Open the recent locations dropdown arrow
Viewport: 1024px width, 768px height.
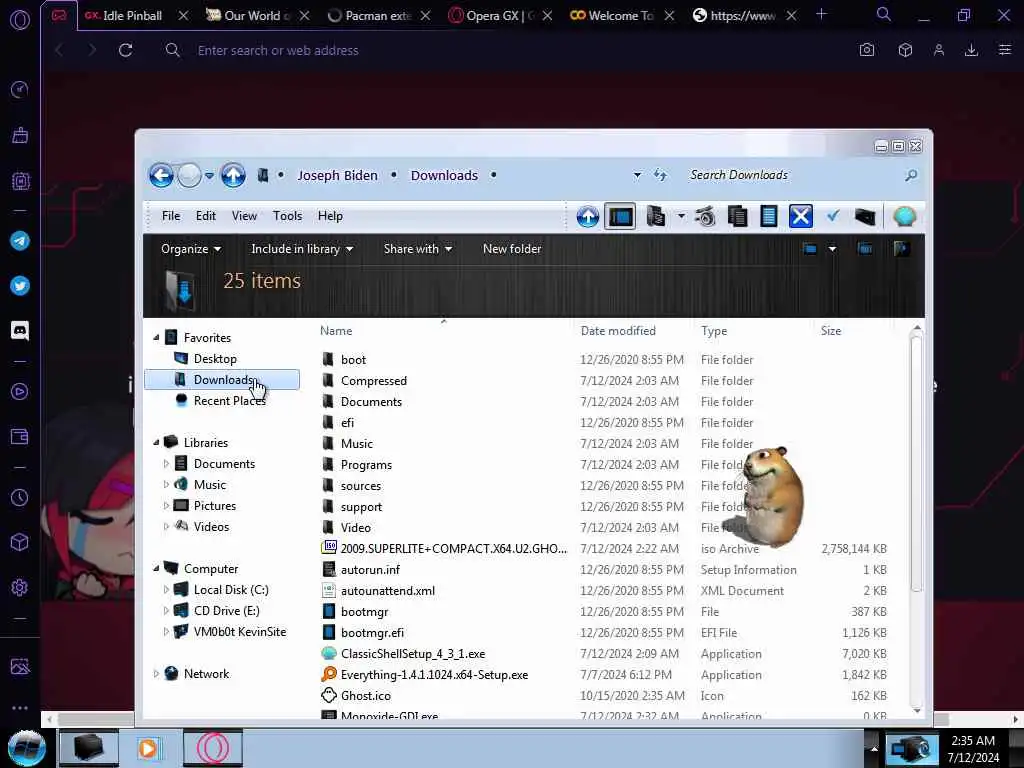coord(209,176)
